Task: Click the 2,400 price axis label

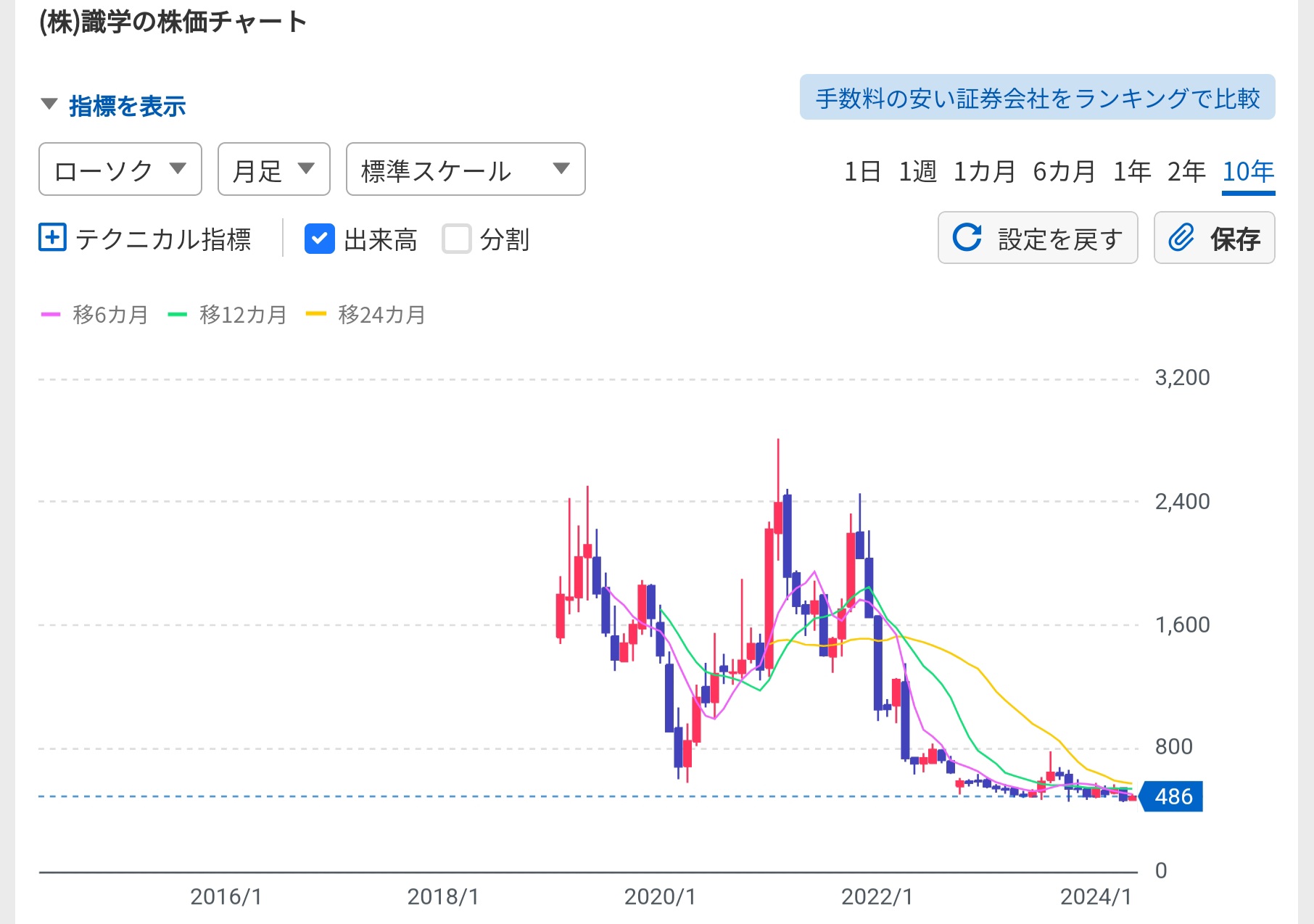Action: [1182, 501]
